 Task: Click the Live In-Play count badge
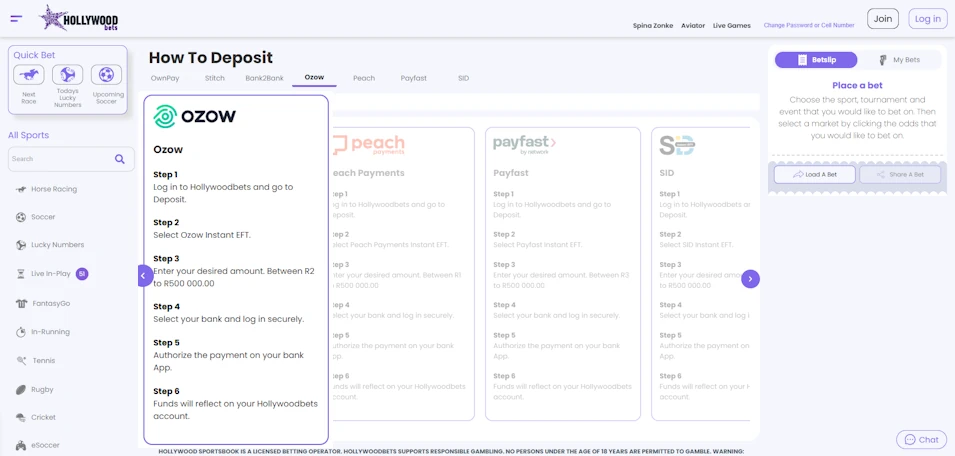[82, 274]
